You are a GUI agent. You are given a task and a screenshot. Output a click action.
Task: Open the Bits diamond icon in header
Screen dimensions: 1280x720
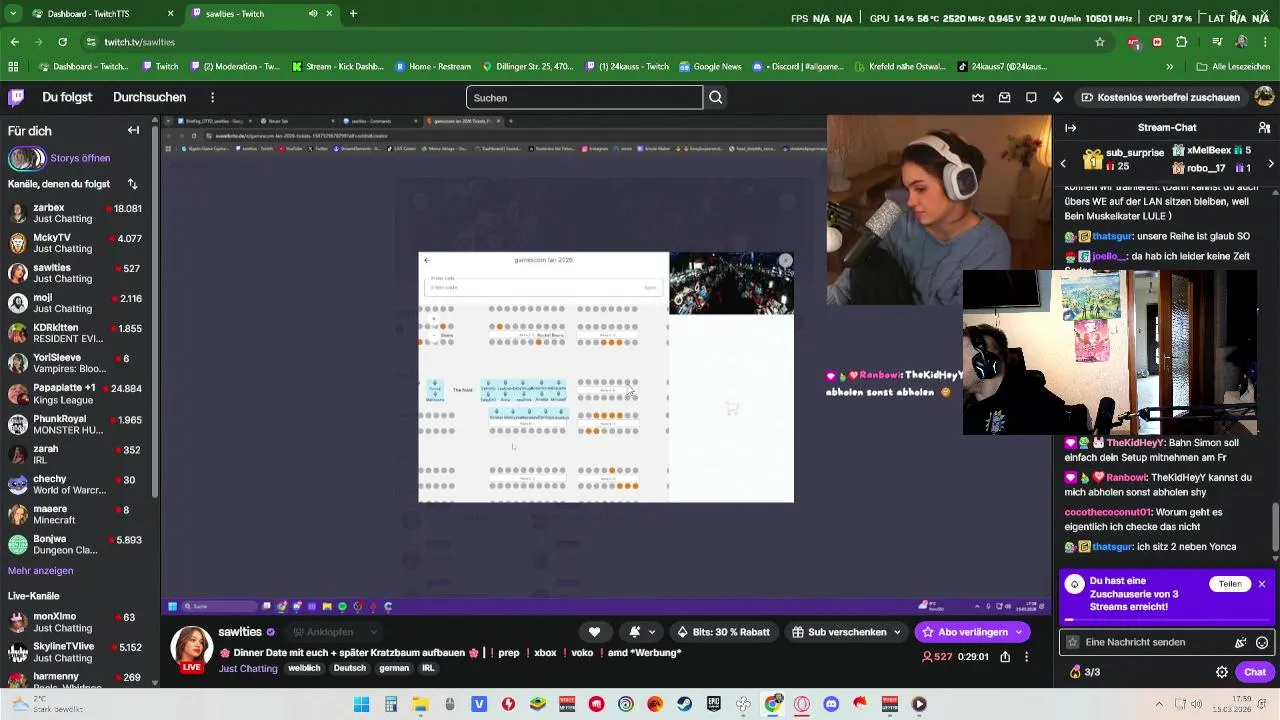point(1058,97)
